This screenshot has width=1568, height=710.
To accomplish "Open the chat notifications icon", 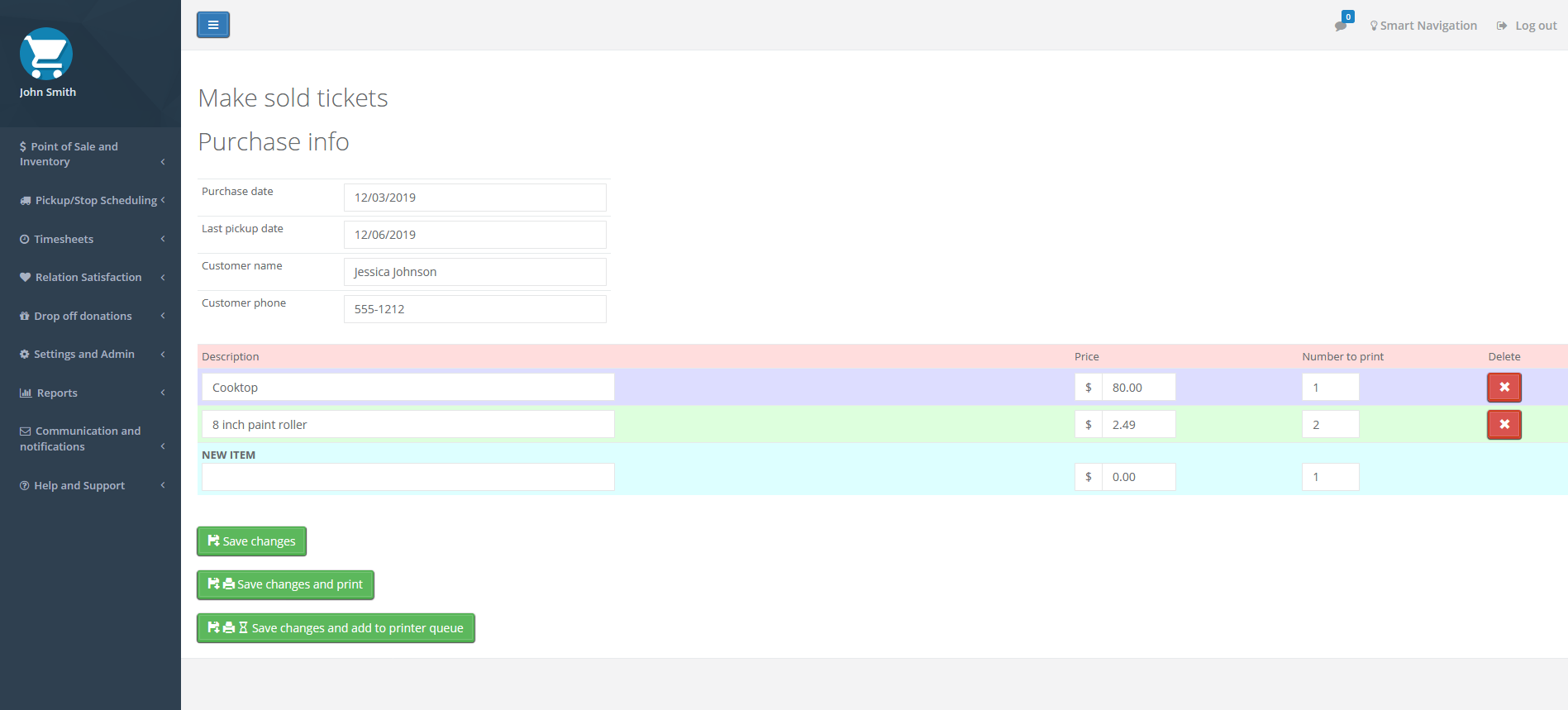I will coord(1342,25).
